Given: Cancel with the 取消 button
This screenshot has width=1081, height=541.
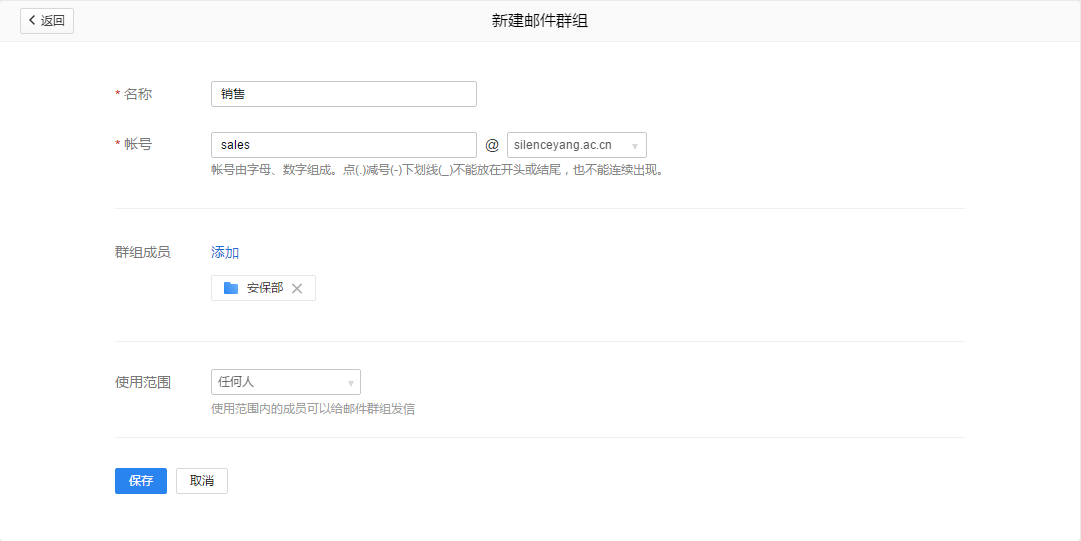Looking at the screenshot, I should [x=202, y=481].
